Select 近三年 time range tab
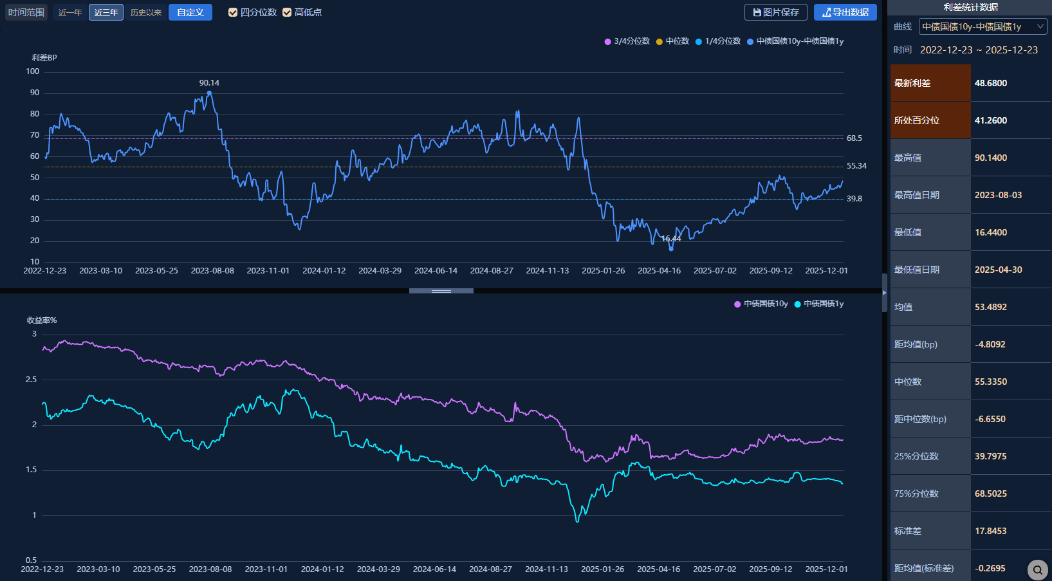Screen dimensions: 1052x581 [106, 12]
